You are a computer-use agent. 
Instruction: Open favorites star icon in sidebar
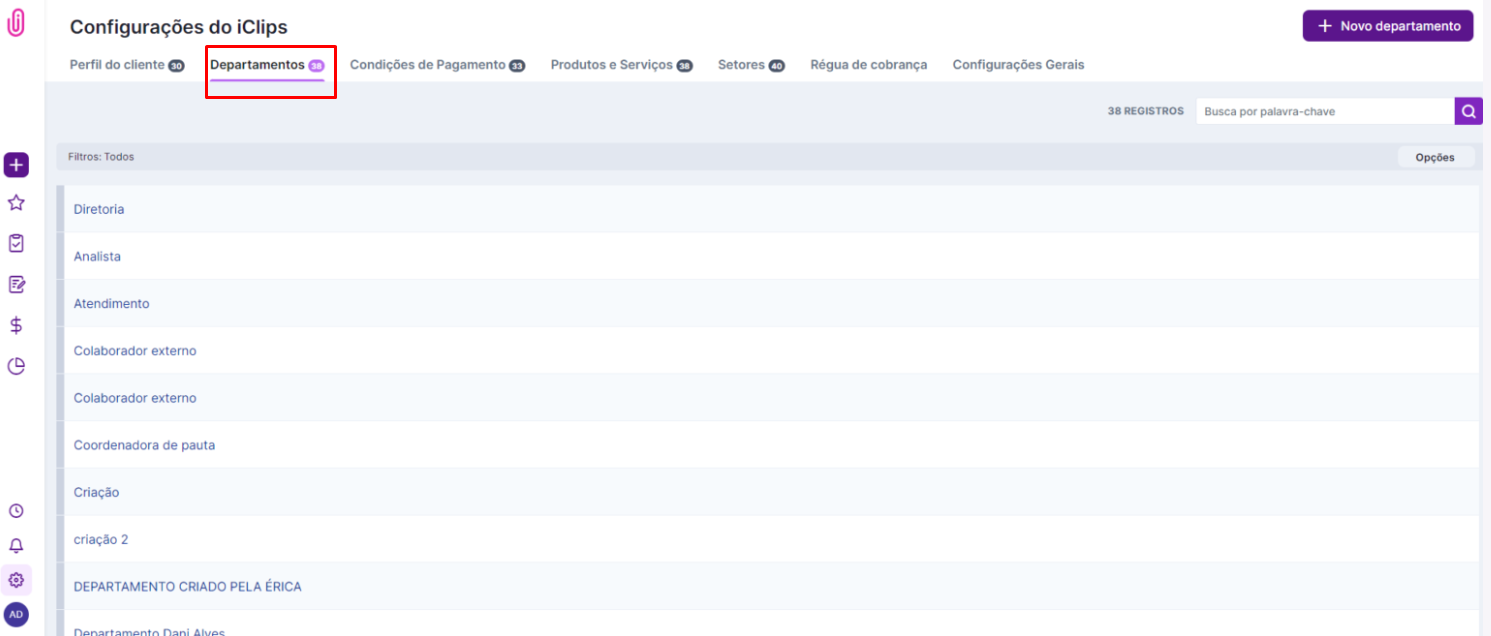point(16,203)
